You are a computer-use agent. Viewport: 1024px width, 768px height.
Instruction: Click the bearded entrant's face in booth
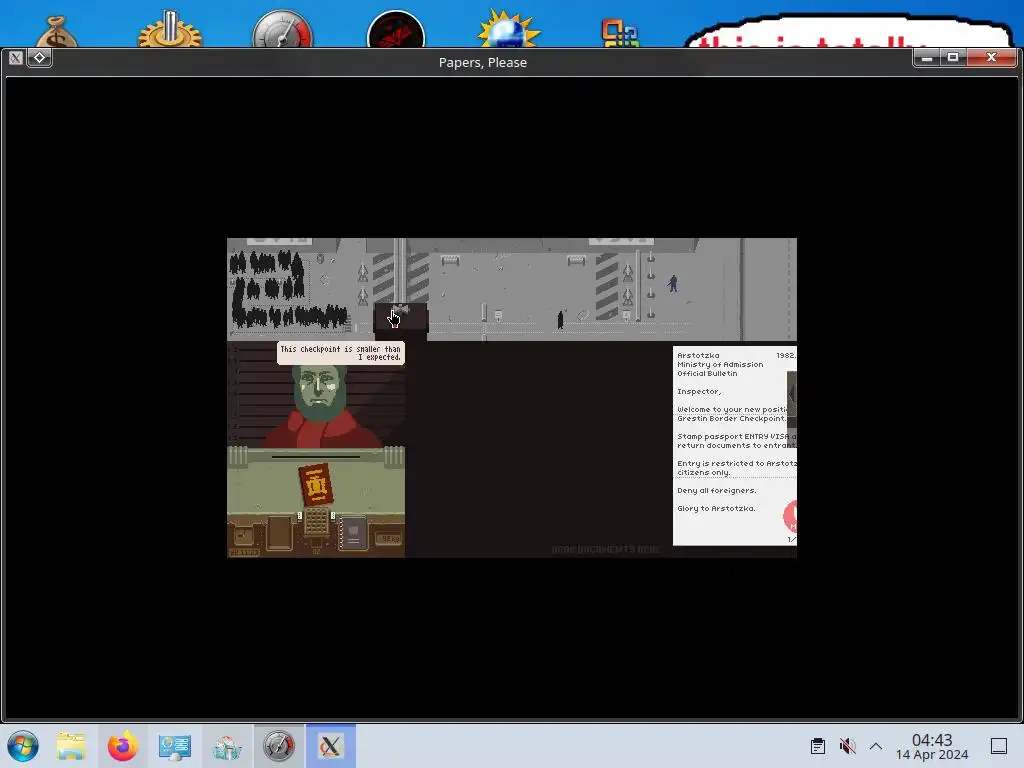(319, 391)
